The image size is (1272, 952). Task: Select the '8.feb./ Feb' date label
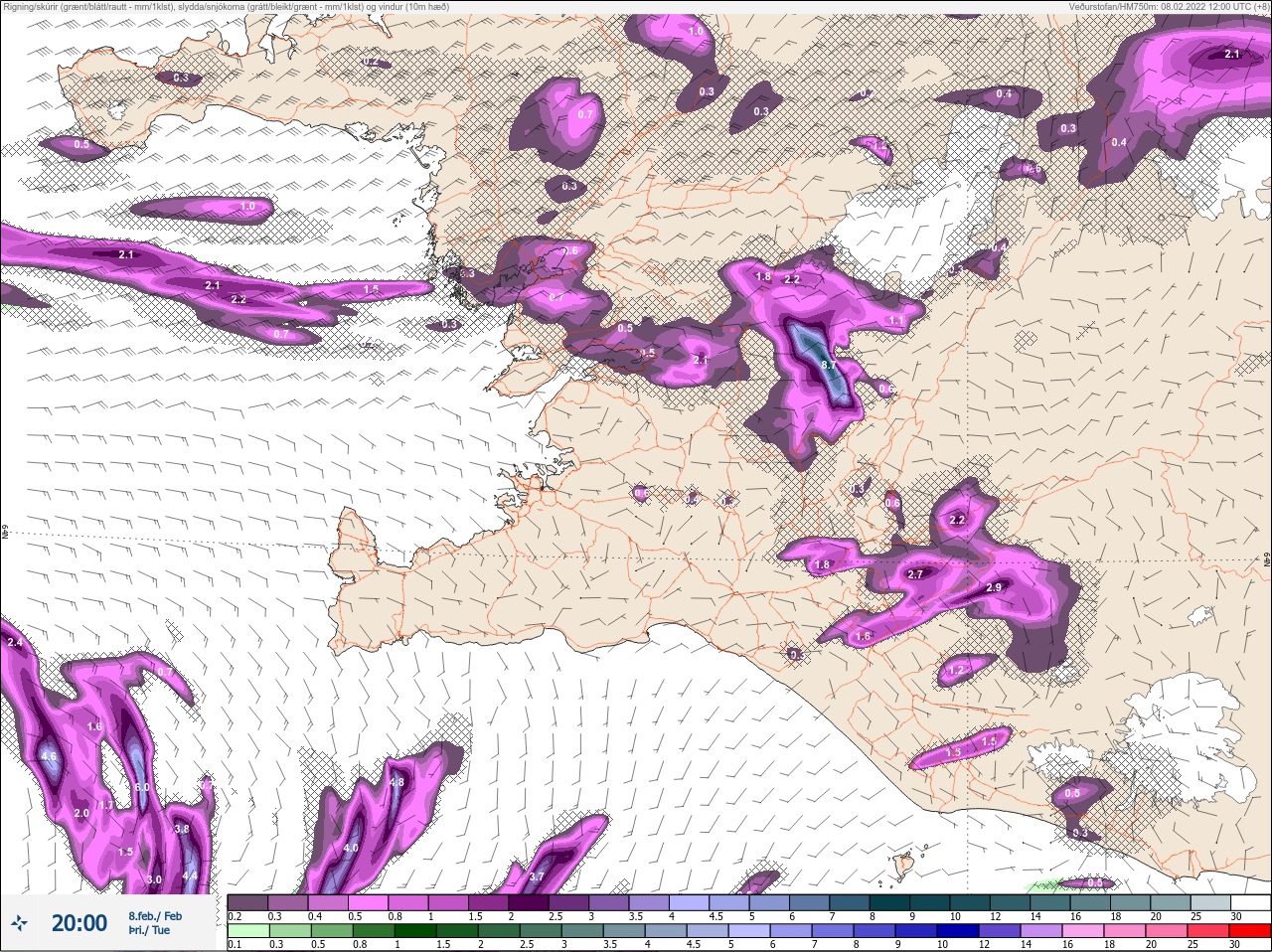[x=155, y=916]
